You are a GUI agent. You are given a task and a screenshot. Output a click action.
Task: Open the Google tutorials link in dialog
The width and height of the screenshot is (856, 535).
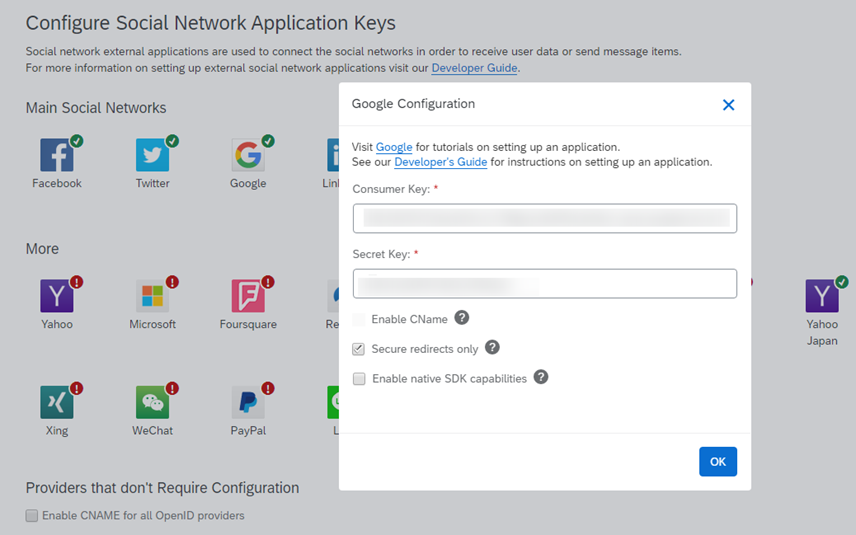(394, 147)
